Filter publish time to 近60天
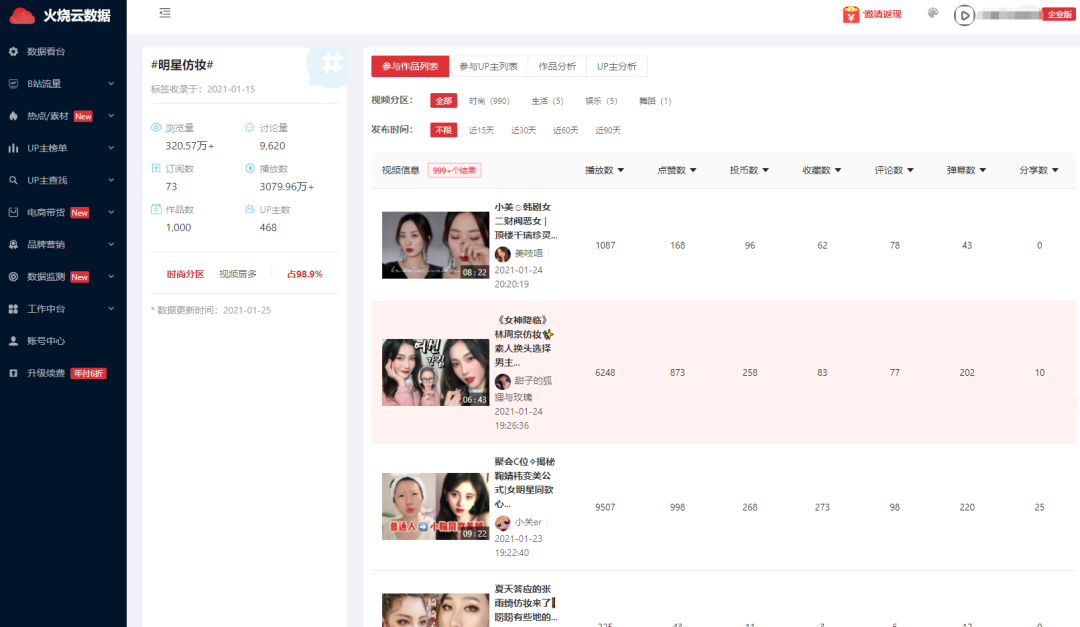 (x=565, y=130)
